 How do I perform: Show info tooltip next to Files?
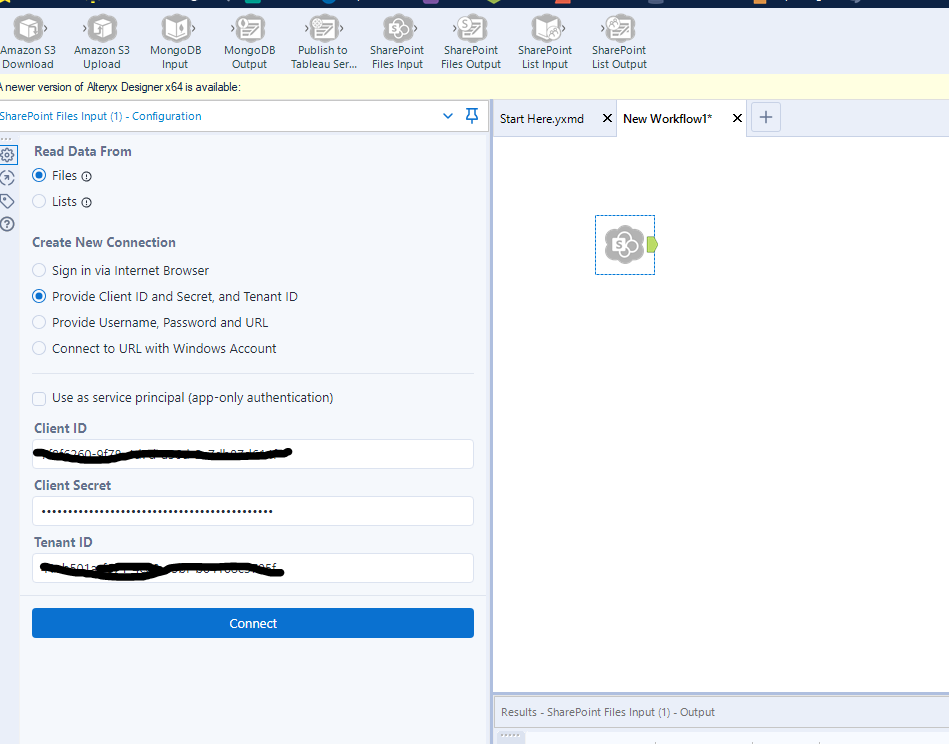87,177
